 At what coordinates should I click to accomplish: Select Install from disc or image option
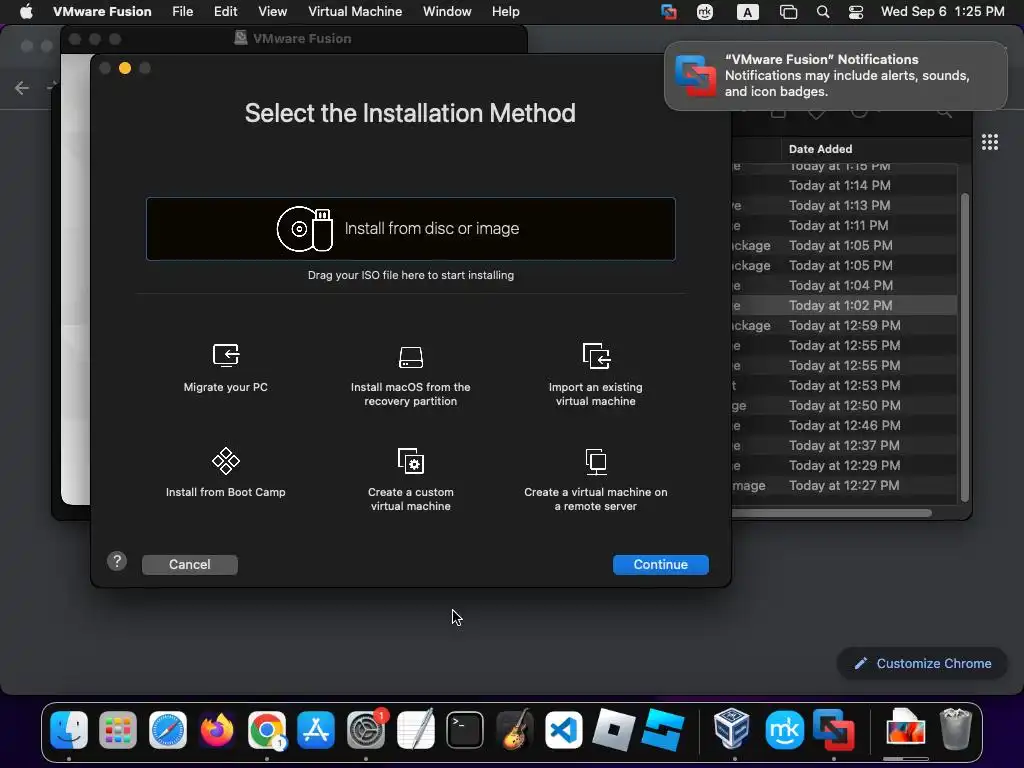point(410,229)
